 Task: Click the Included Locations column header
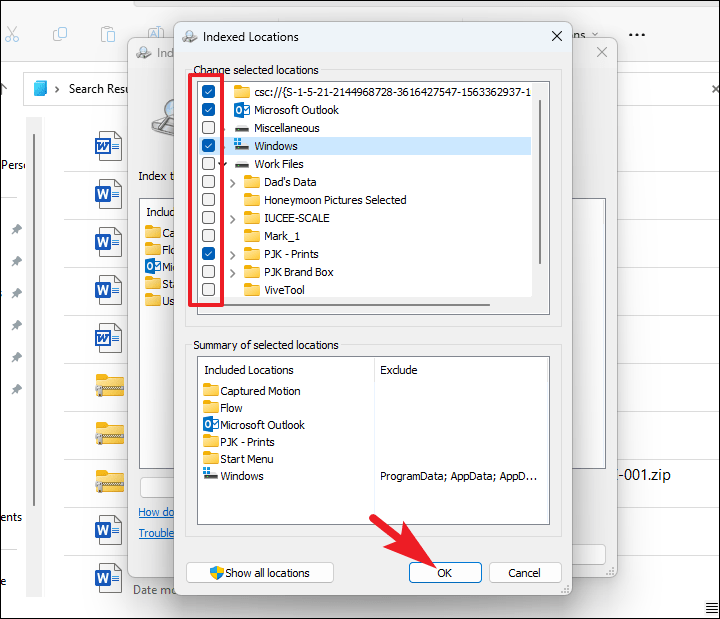[x=248, y=370]
